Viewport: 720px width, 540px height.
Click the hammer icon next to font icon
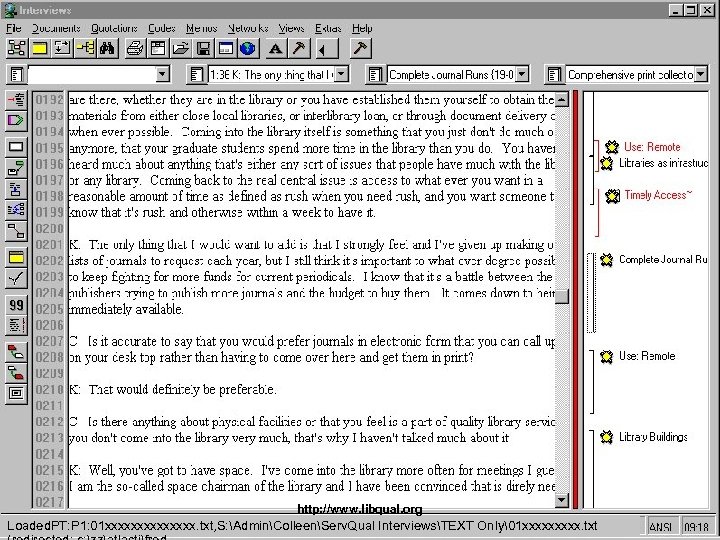[299, 48]
